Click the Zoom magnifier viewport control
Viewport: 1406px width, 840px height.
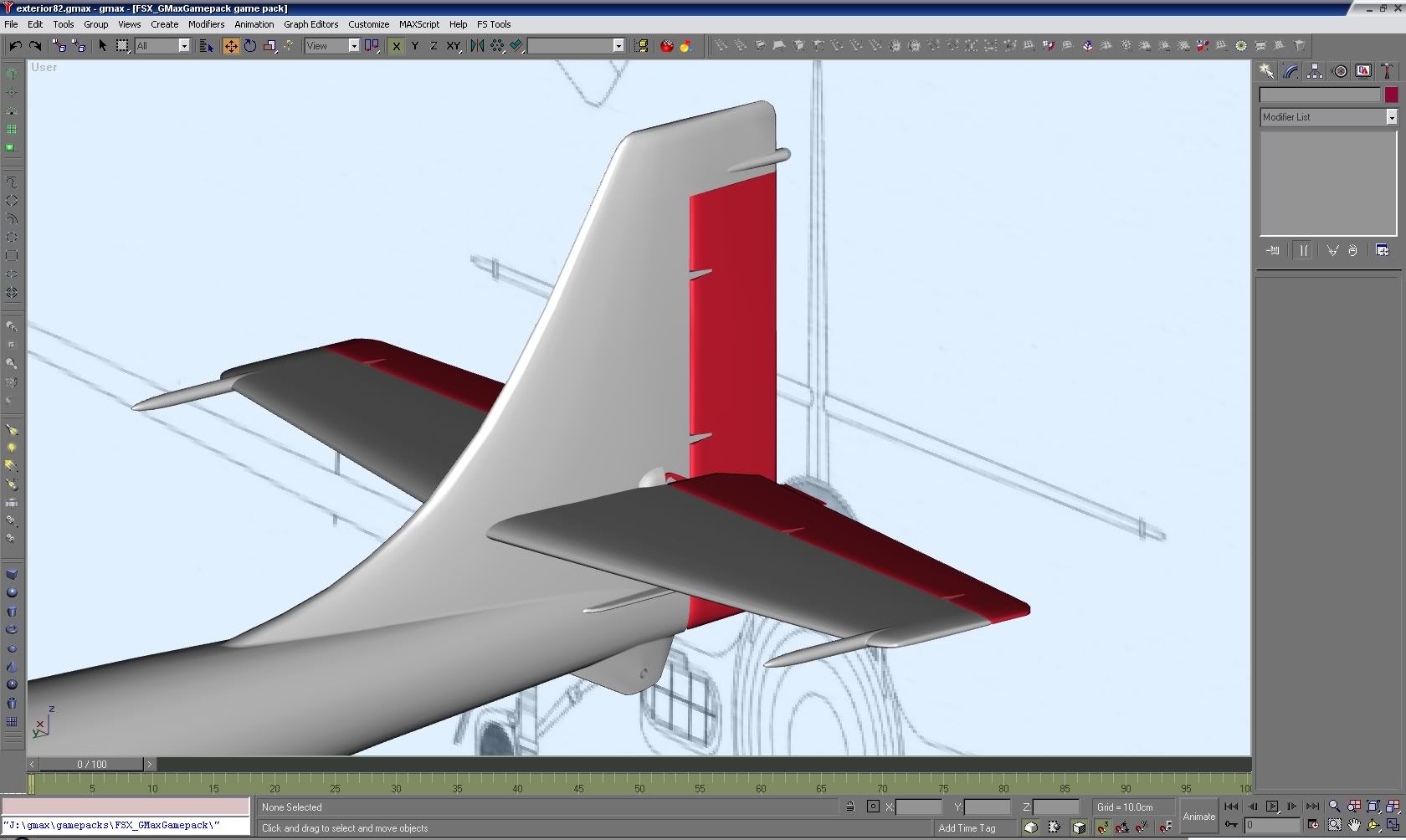coord(1334,807)
